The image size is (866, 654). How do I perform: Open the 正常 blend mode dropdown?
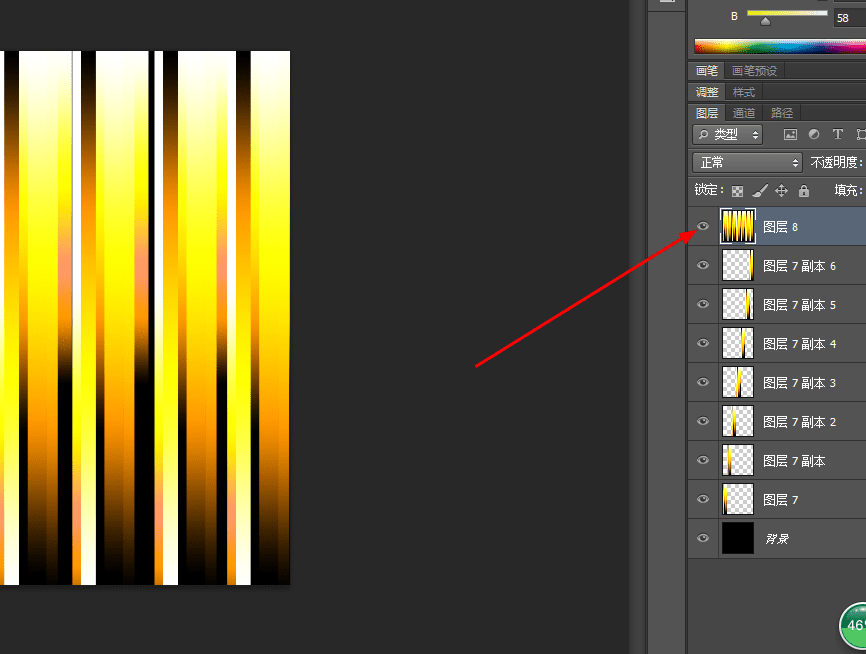747,162
